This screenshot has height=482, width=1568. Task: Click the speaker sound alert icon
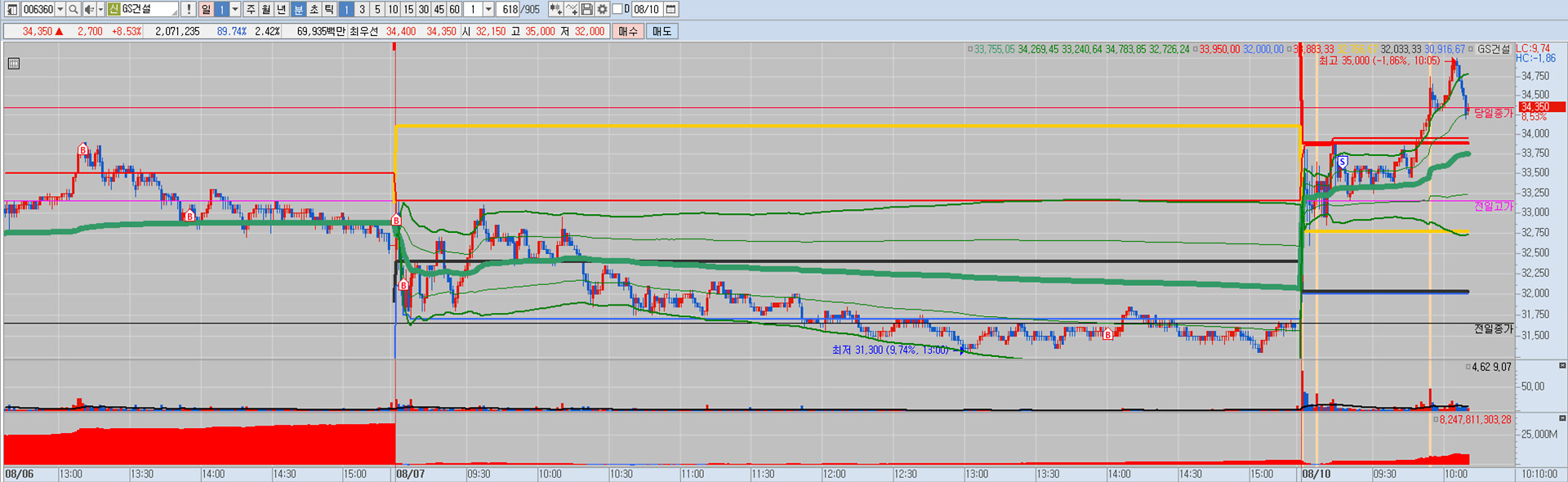(89, 9)
